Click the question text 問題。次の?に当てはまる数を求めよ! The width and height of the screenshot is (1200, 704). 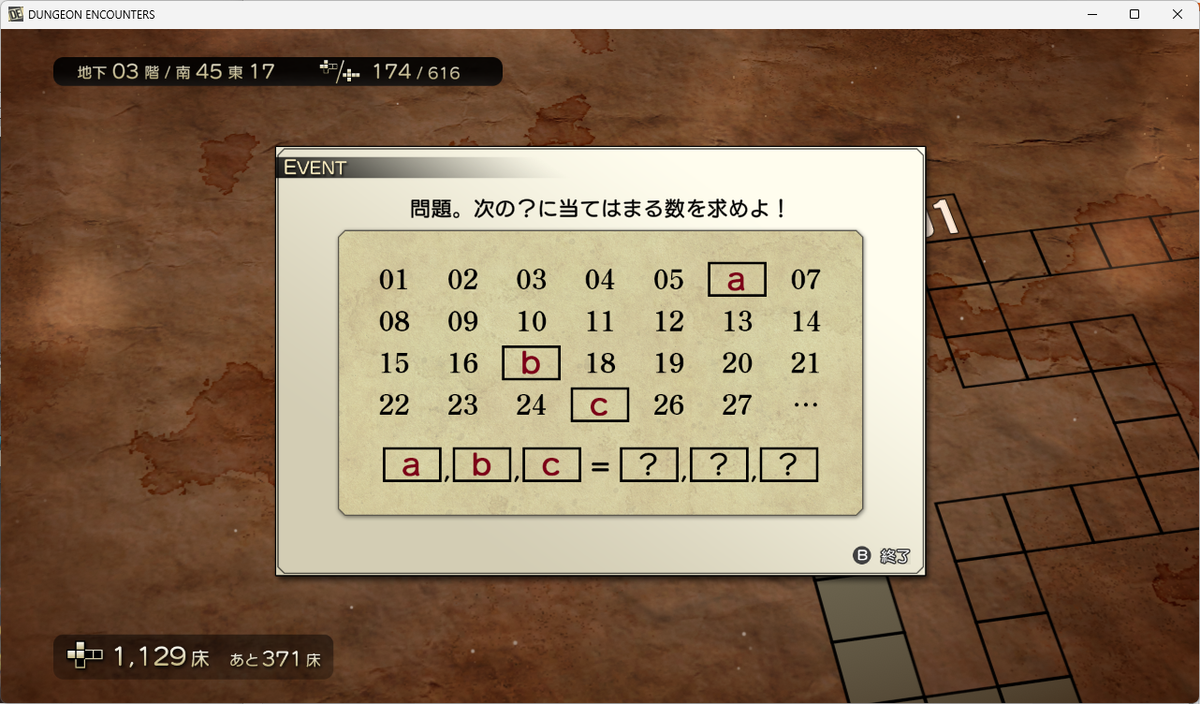pos(599,209)
